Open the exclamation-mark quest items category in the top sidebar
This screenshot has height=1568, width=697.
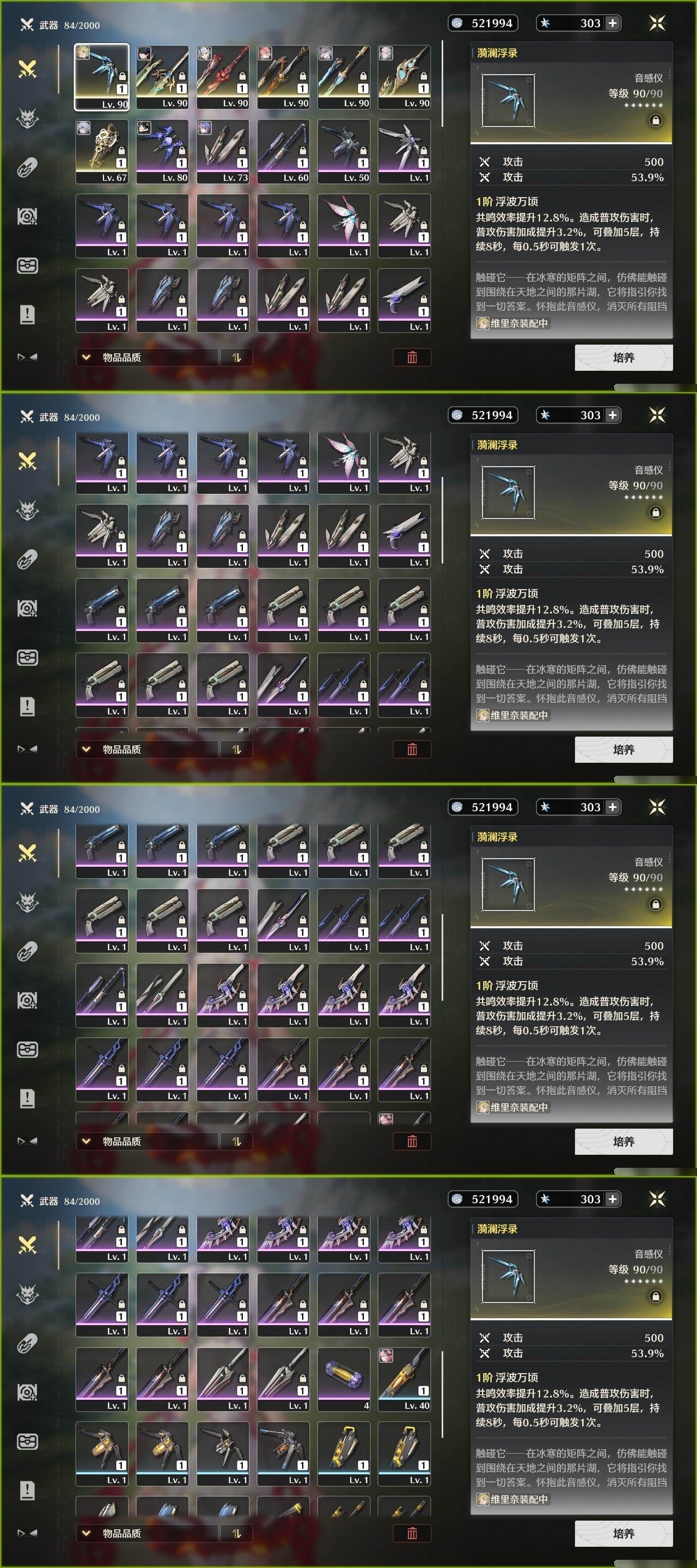click(27, 315)
